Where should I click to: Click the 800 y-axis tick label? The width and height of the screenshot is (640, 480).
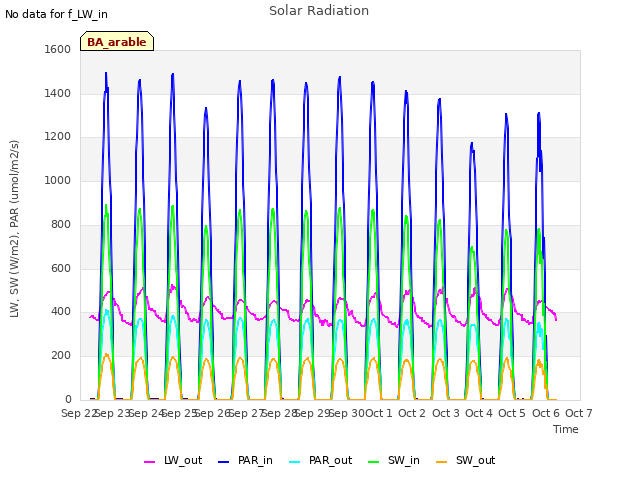click(61, 224)
